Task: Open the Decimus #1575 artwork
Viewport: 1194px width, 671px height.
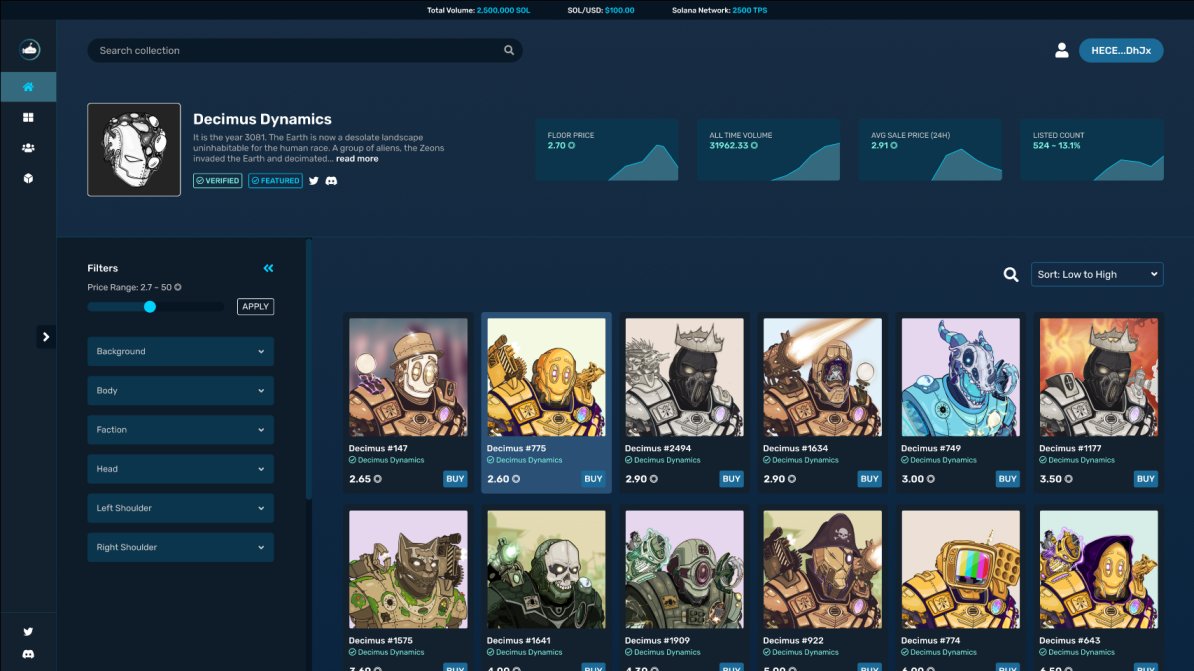Action: (x=408, y=570)
